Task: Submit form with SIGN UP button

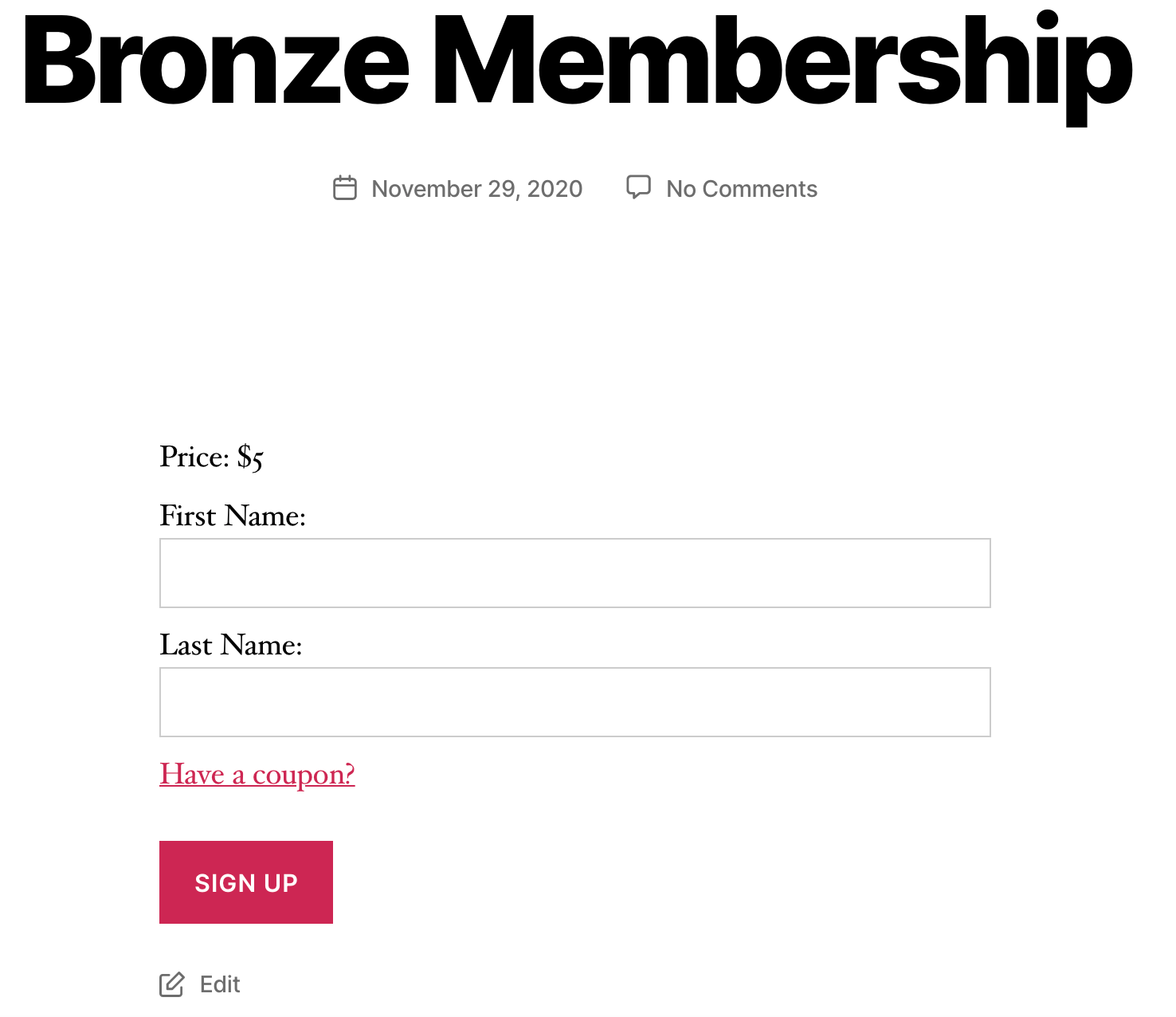Action: click(x=246, y=882)
